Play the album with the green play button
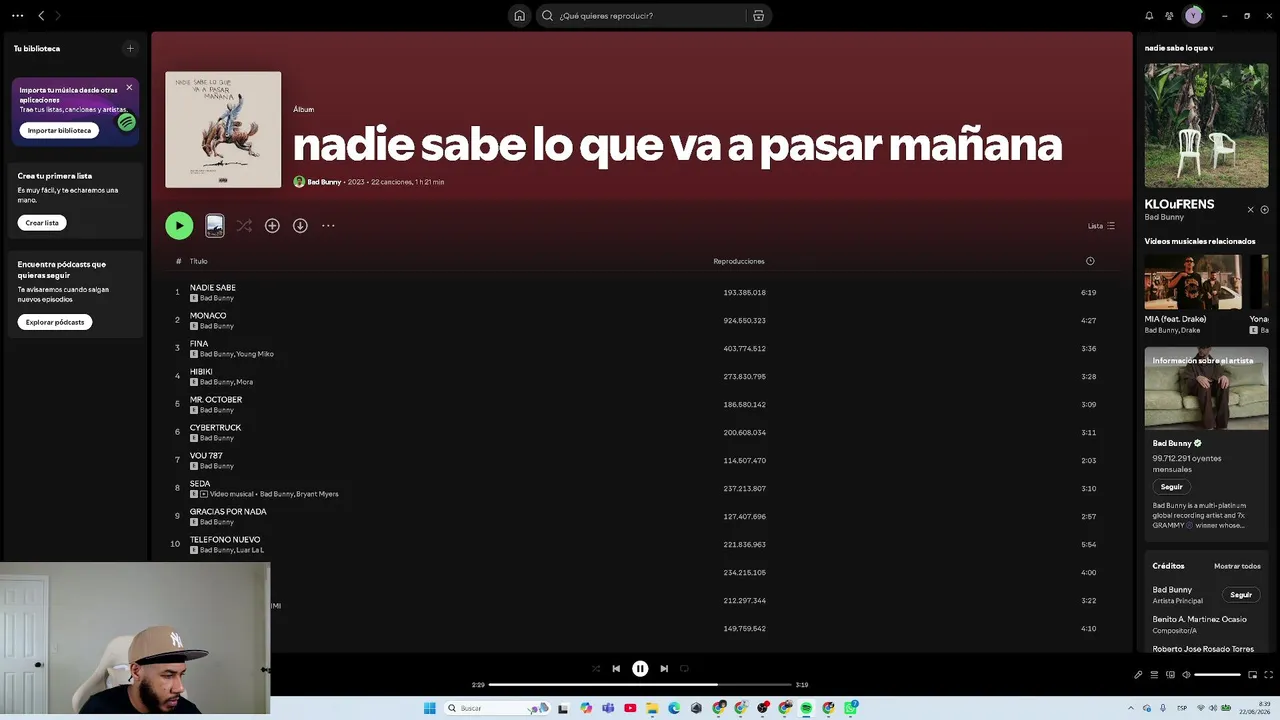The width and height of the screenshot is (1280, 720). (179, 226)
